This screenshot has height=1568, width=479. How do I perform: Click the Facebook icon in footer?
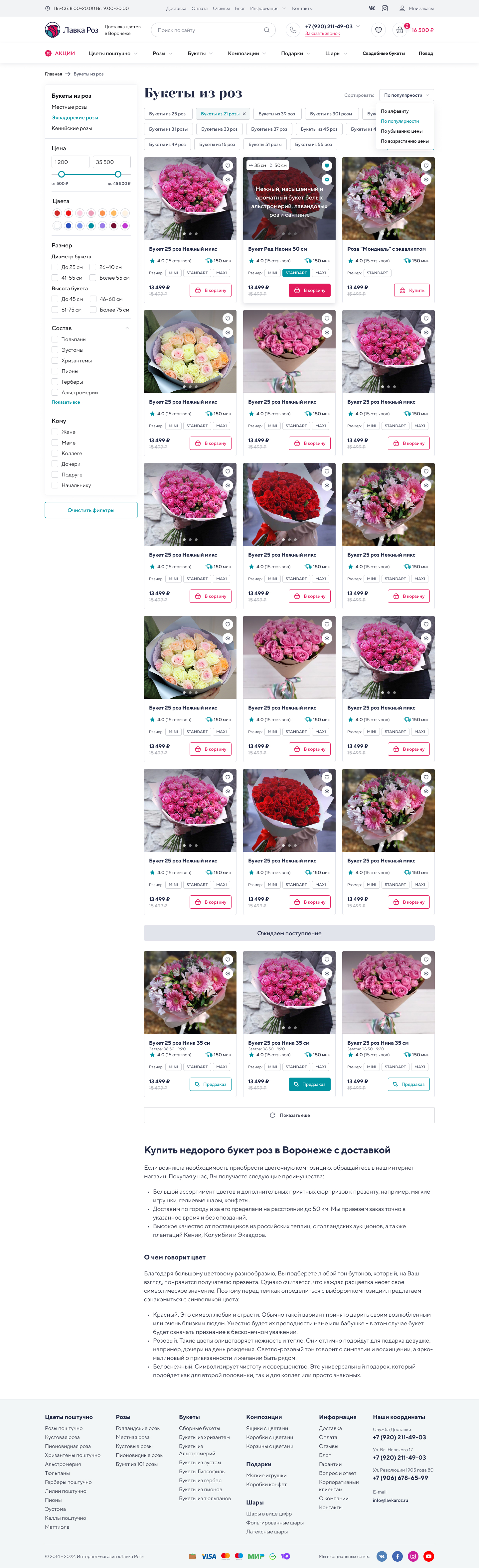point(398,1556)
